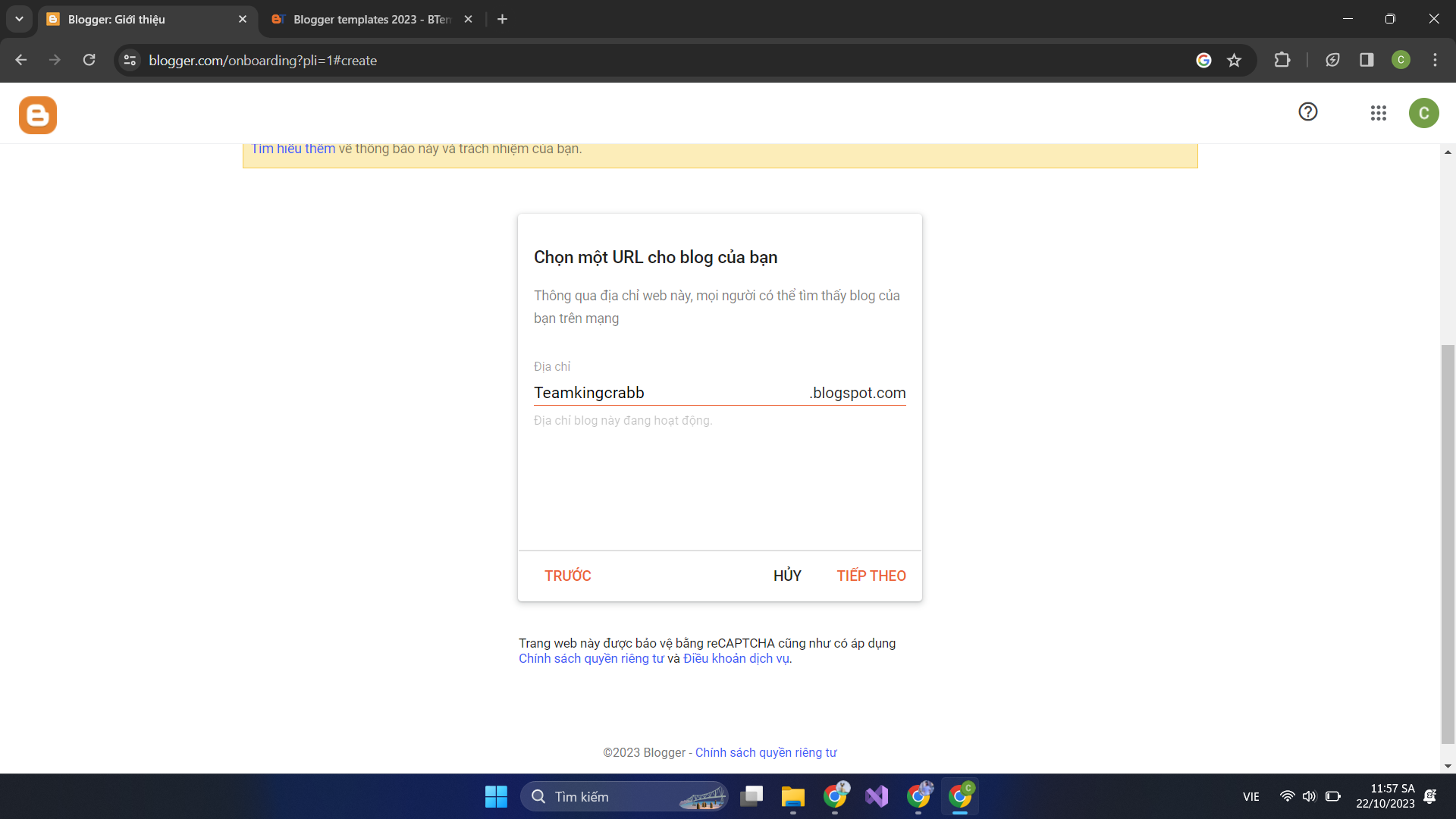
Task: Click the TIẾP THEO button
Action: (871, 576)
